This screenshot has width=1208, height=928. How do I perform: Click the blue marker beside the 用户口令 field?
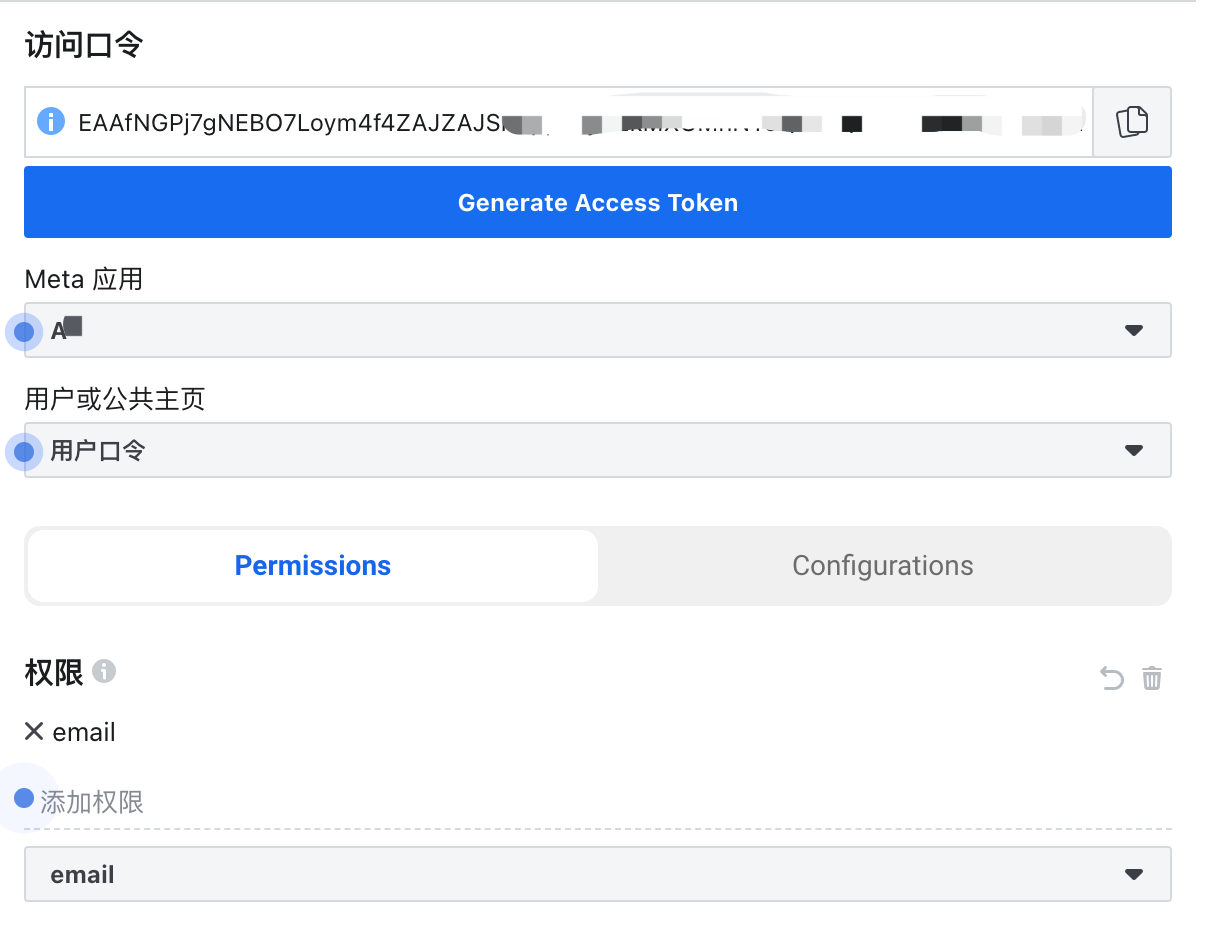(x=24, y=450)
